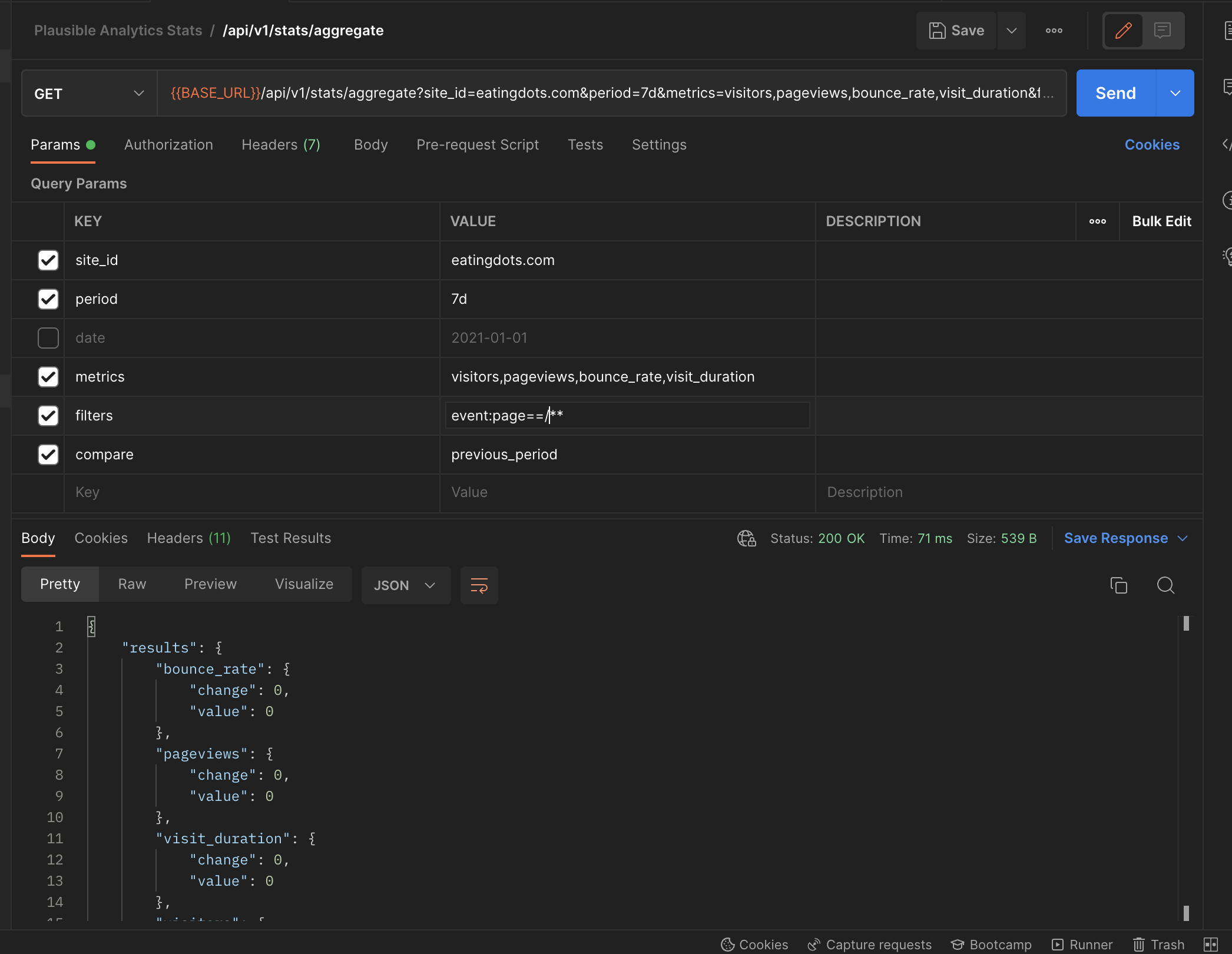Open the Comments icon beside the pencil
1232x954 pixels.
[1162, 30]
